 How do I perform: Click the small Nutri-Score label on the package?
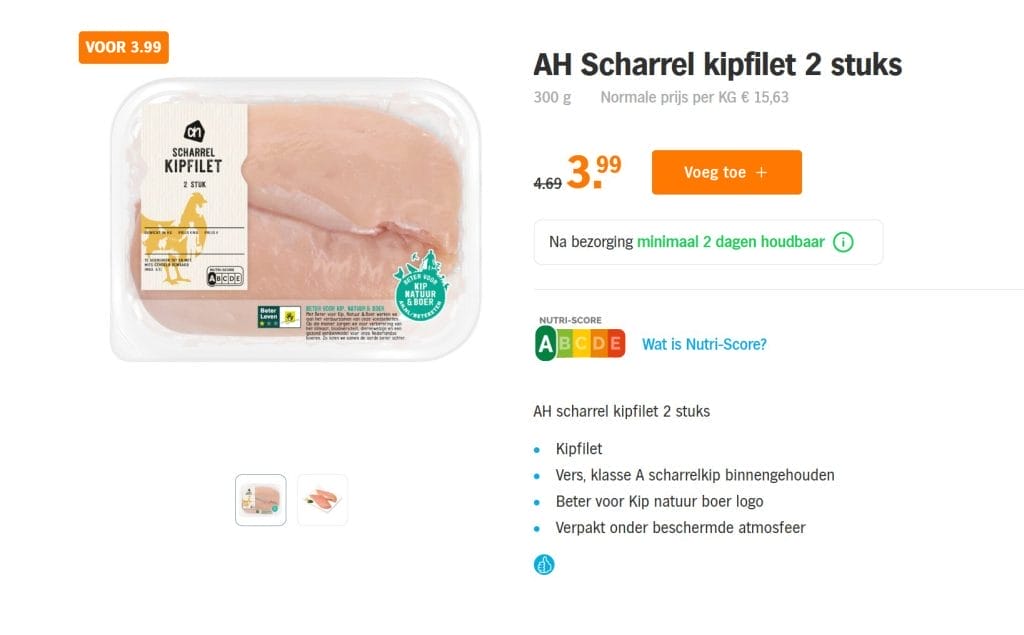[x=225, y=276]
